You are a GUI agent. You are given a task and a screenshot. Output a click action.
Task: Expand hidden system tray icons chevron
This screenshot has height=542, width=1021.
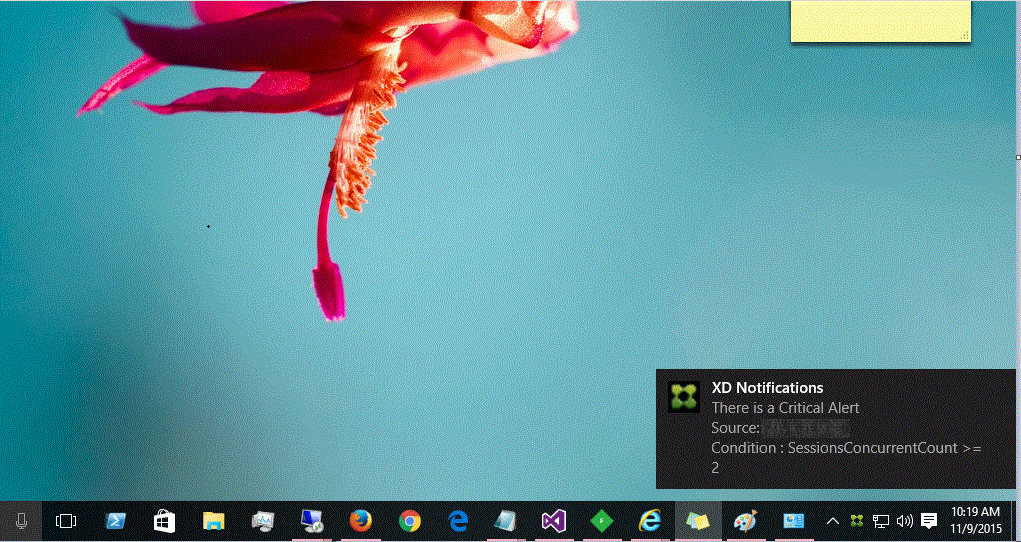pos(832,521)
